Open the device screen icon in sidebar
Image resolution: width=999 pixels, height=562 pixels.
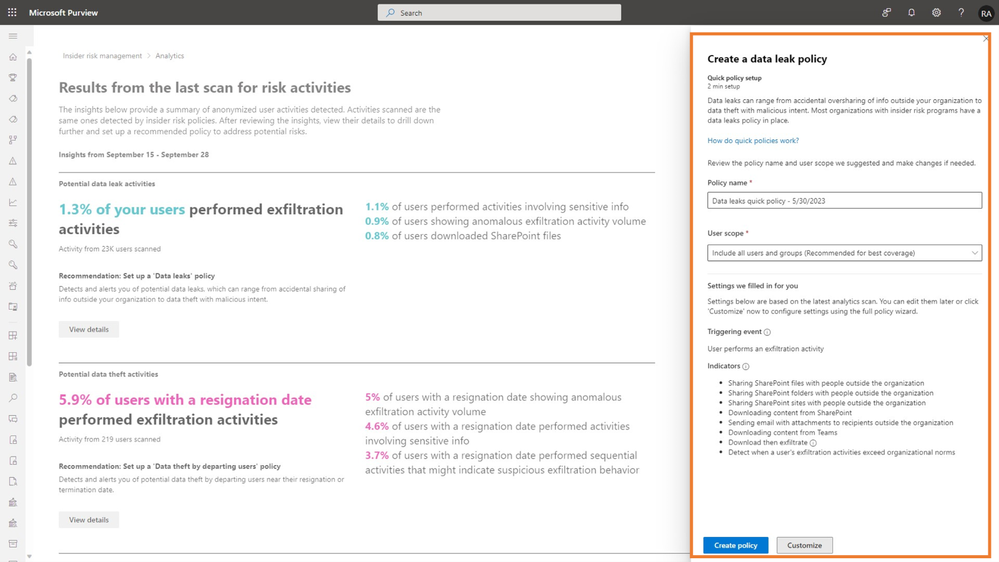[13, 306]
